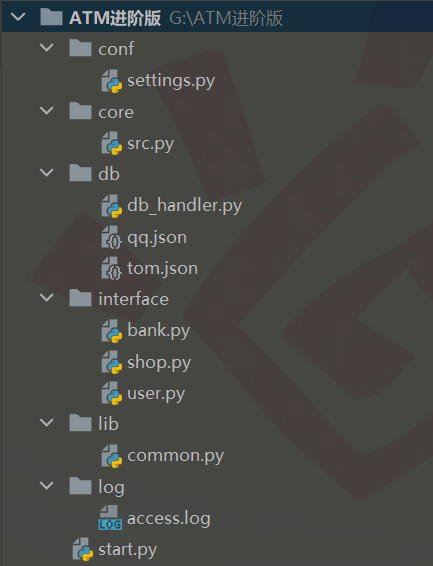Screen dimensions: 433x566
Task: Open bank.py in the interface folder
Action: [x=158, y=331]
